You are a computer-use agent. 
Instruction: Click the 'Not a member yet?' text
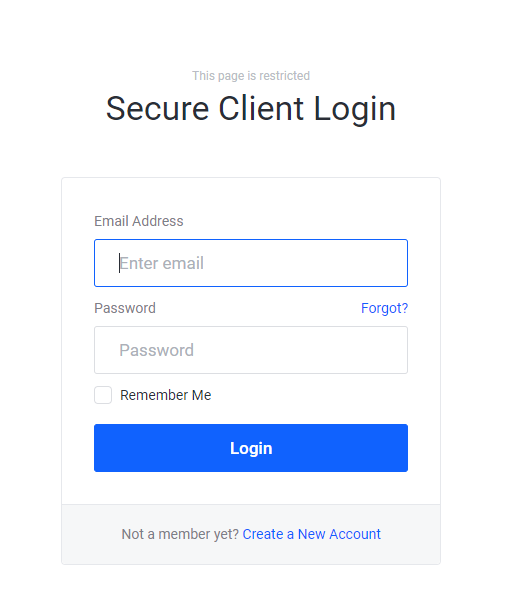click(x=180, y=534)
